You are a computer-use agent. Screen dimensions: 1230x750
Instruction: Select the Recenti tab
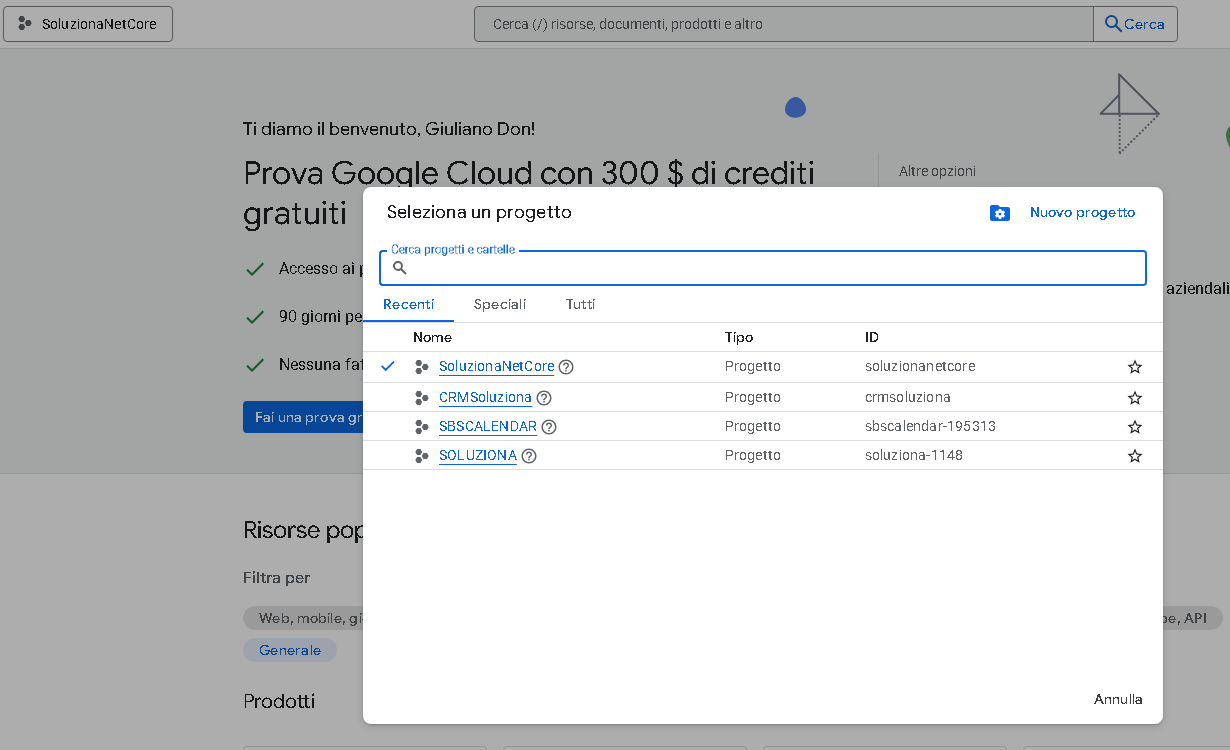408,304
